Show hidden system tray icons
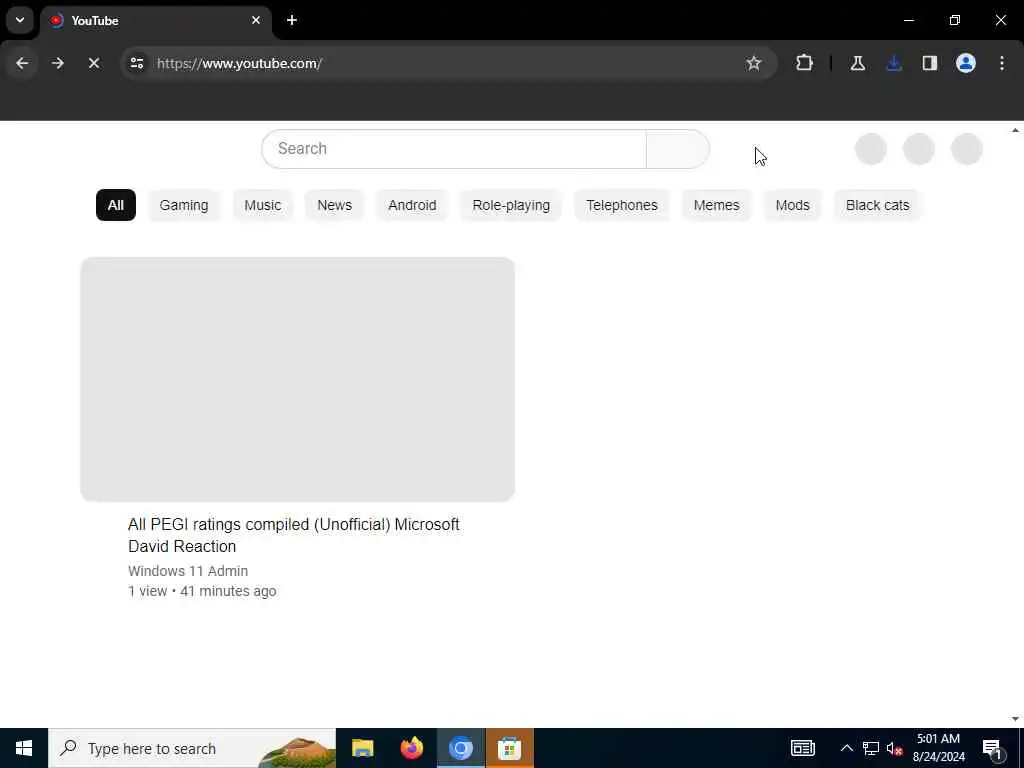The height and width of the screenshot is (768, 1024). pyautogui.click(x=846, y=748)
